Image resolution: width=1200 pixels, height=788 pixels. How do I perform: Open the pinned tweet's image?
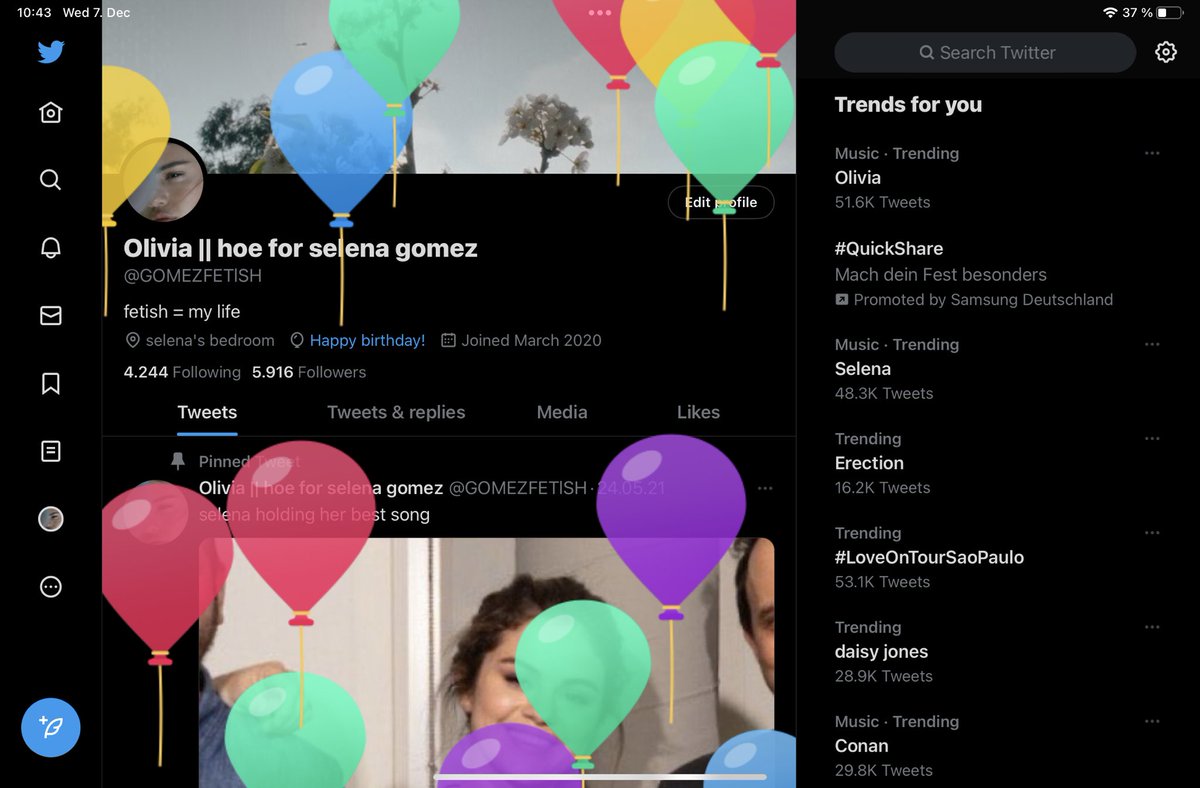point(486,662)
